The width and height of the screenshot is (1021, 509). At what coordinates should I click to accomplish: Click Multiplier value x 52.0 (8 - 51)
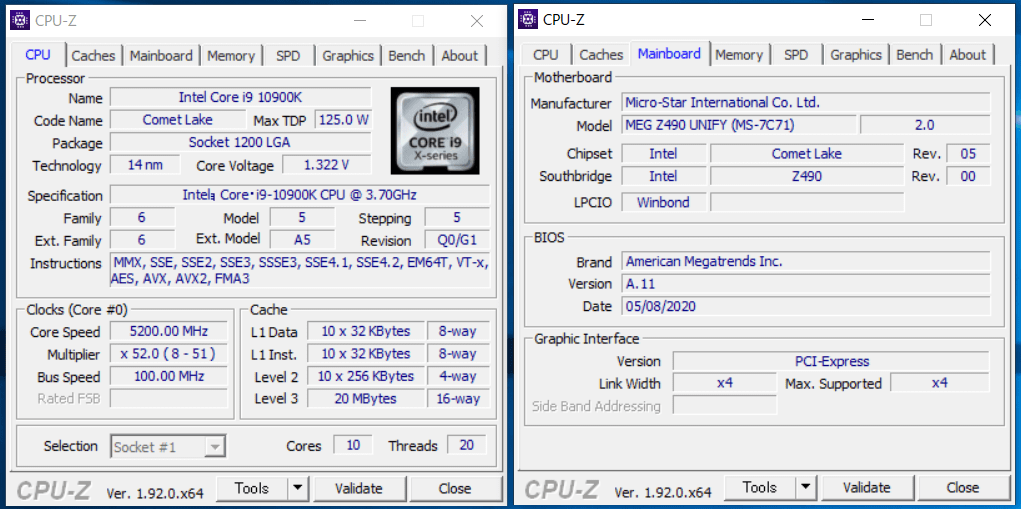[x=169, y=353]
